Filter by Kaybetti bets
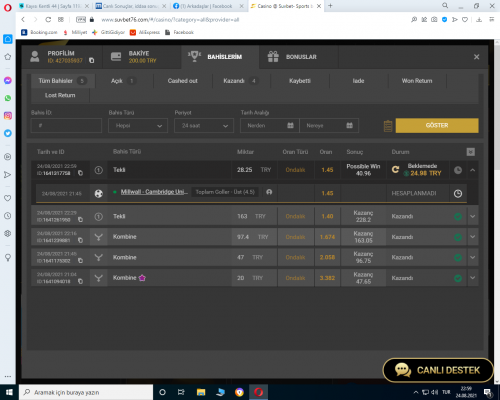The width and height of the screenshot is (500, 400). [300, 81]
